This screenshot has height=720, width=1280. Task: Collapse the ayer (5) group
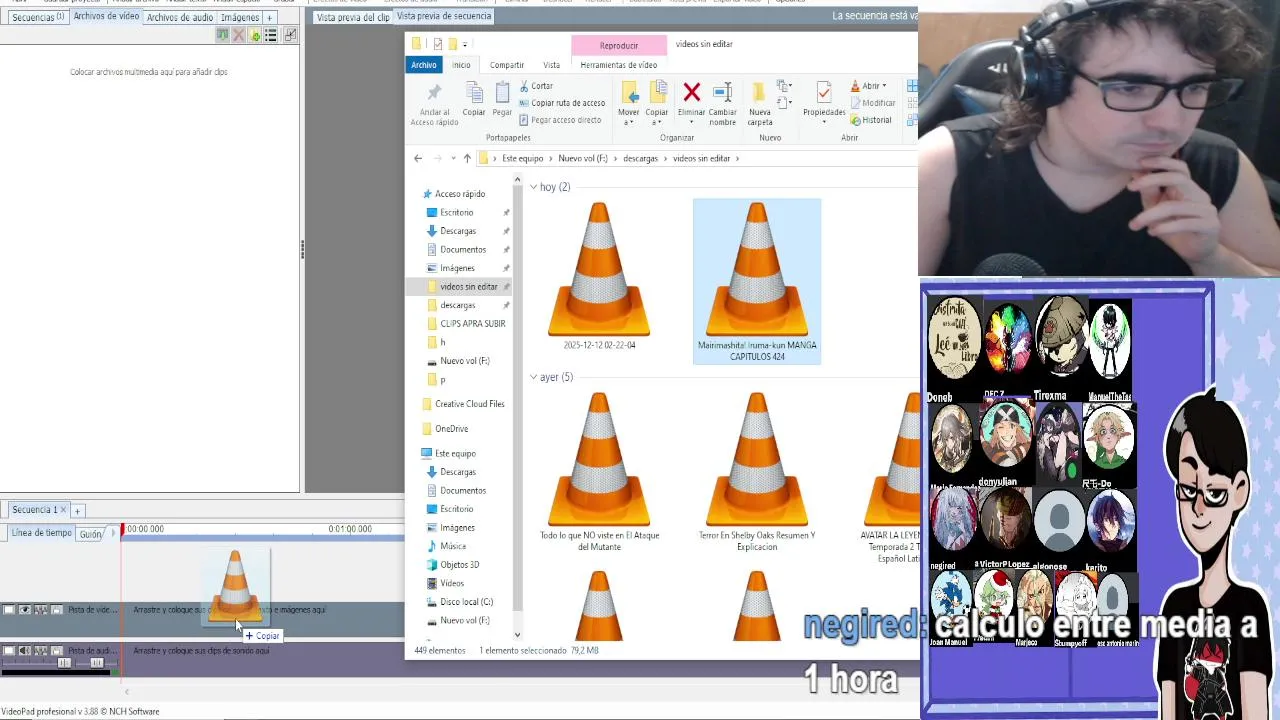tap(533, 377)
